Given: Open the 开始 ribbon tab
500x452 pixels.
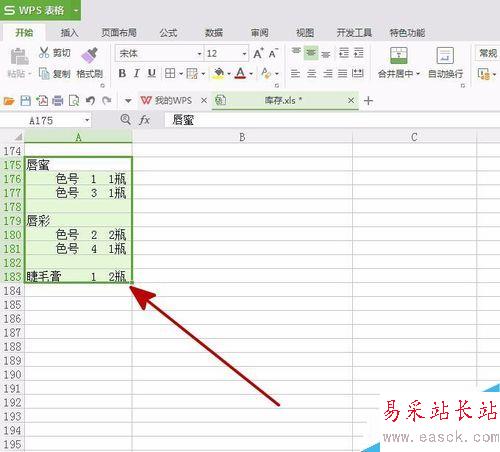Looking at the screenshot, I should tap(24, 32).
